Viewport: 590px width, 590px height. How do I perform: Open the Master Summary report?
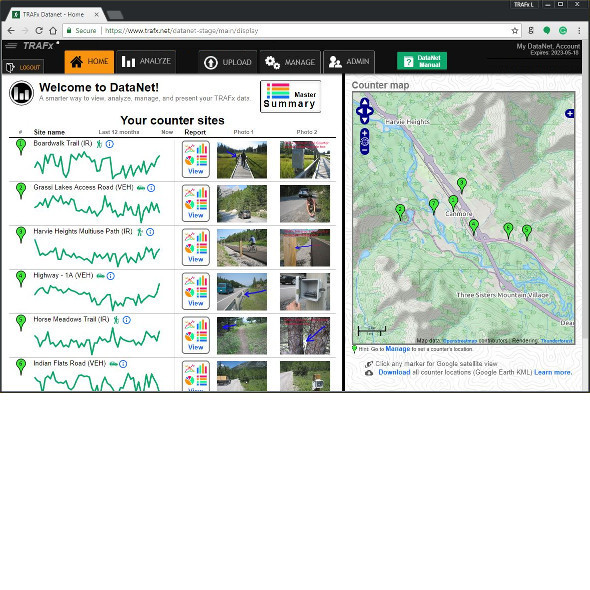pyautogui.click(x=290, y=96)
